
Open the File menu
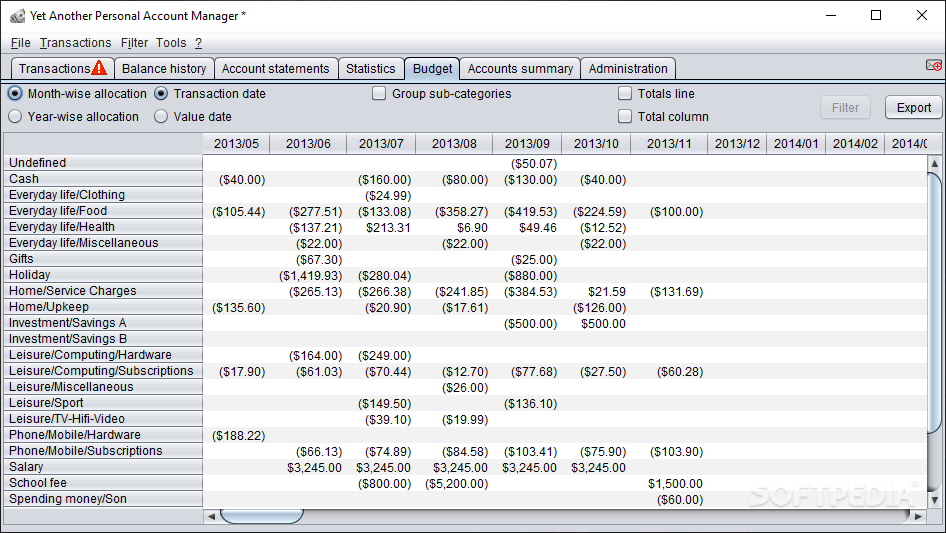(21, 43)
